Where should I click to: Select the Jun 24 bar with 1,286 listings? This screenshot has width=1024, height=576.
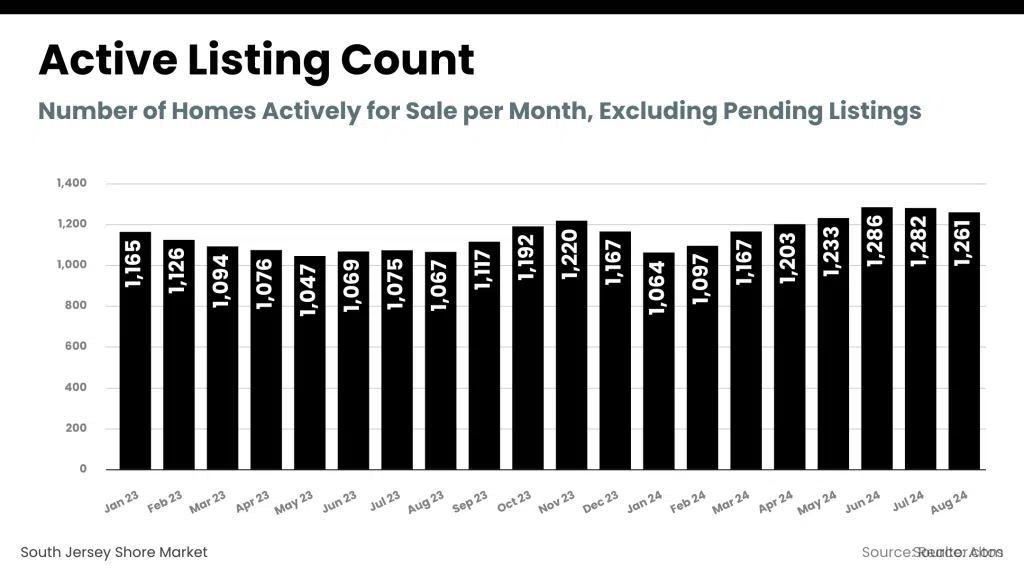click(877, 338)
